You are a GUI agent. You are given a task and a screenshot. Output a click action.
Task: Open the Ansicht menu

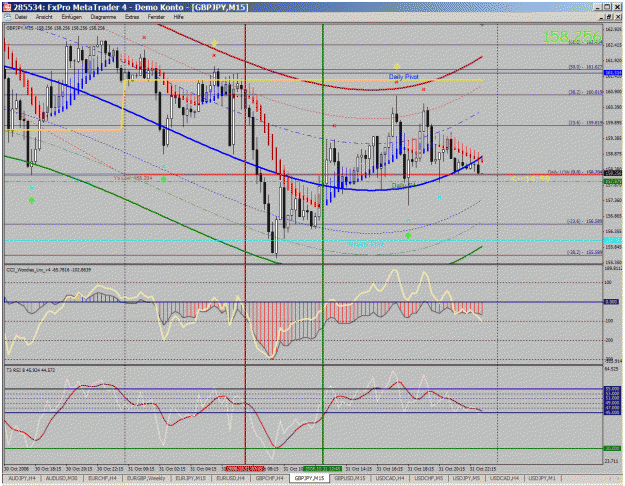[44, 17]
